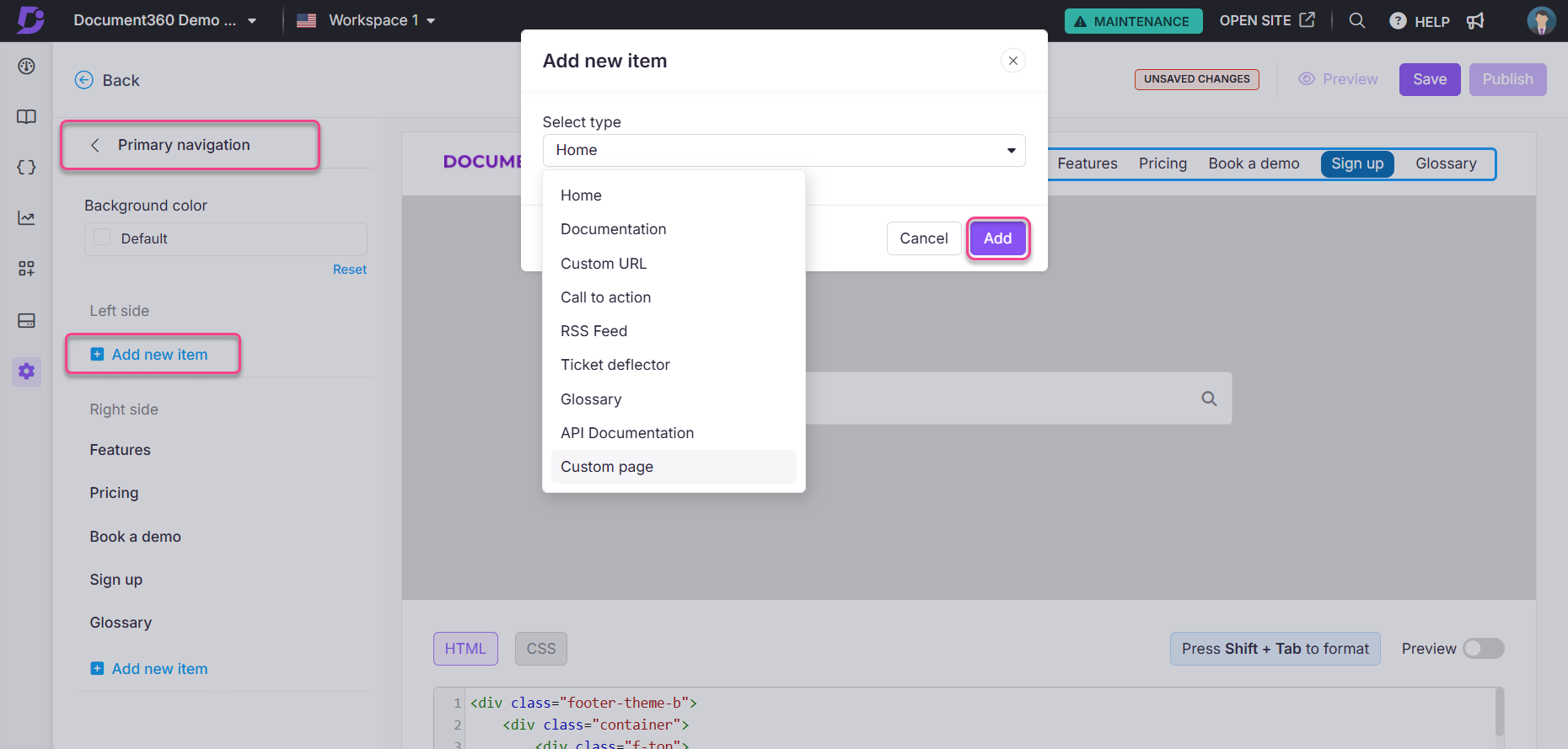Click the Save button
This screenshot has height=749, width=1568.
[x=1430, y=79]
